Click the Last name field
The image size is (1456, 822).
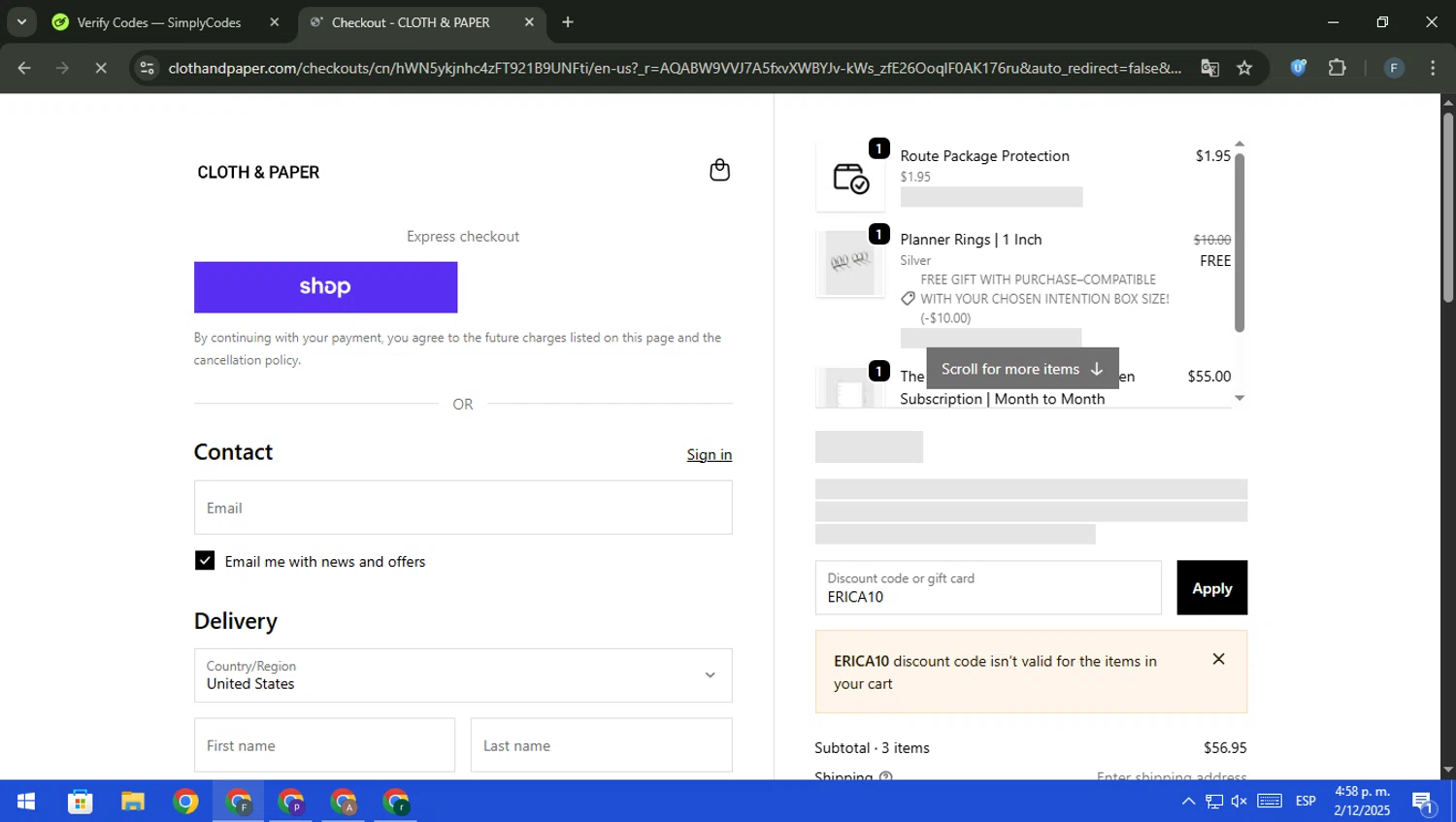point(602,745)
